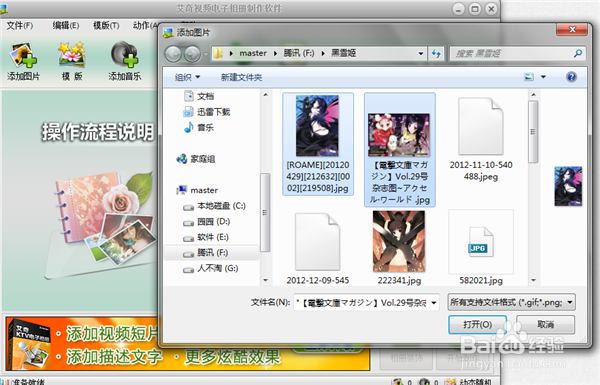This screenshot has height=385, width=600.
Task: Open the 组织 organize dropdown
Action: [188, 77]
